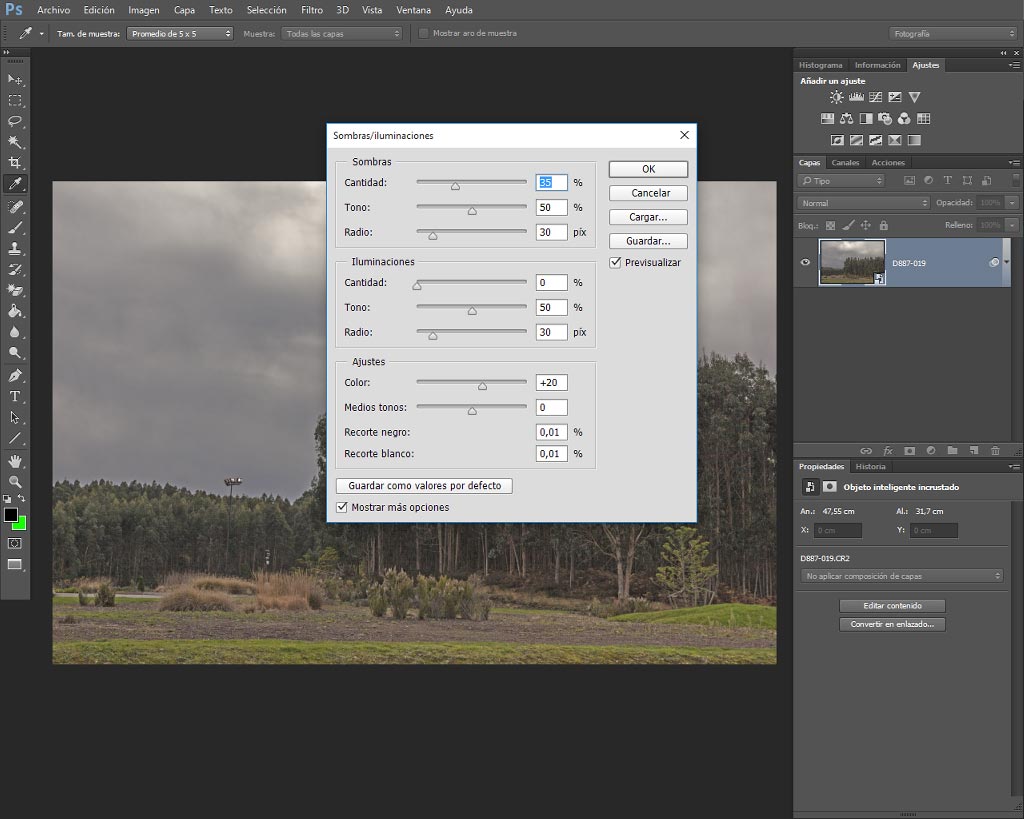Viewport: 1024px width, 819px height.
Task: Click the lock all layer icon
Action: pyautogui.click(x=884, y=225)
